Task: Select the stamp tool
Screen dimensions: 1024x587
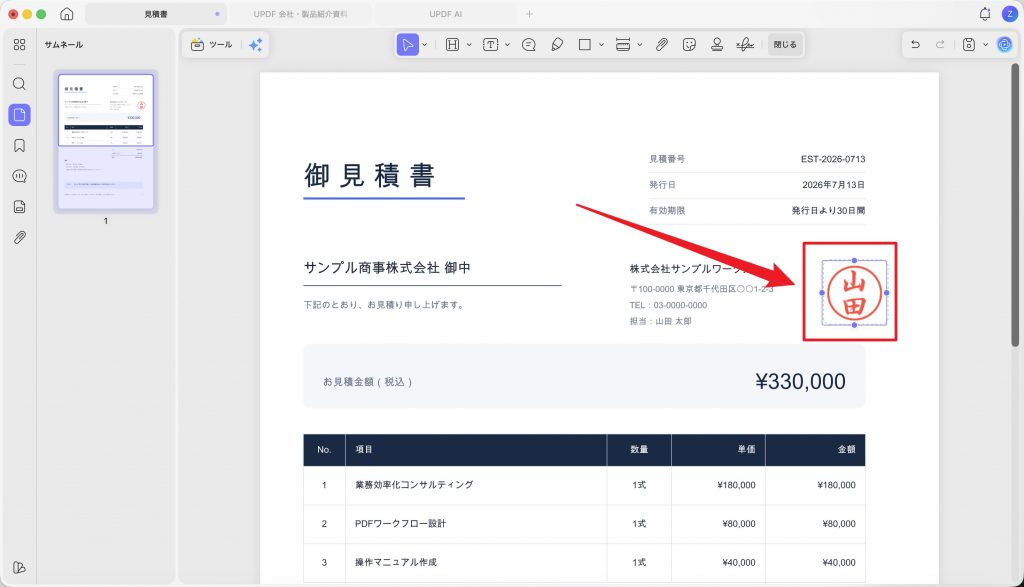Action: point(716,44)
